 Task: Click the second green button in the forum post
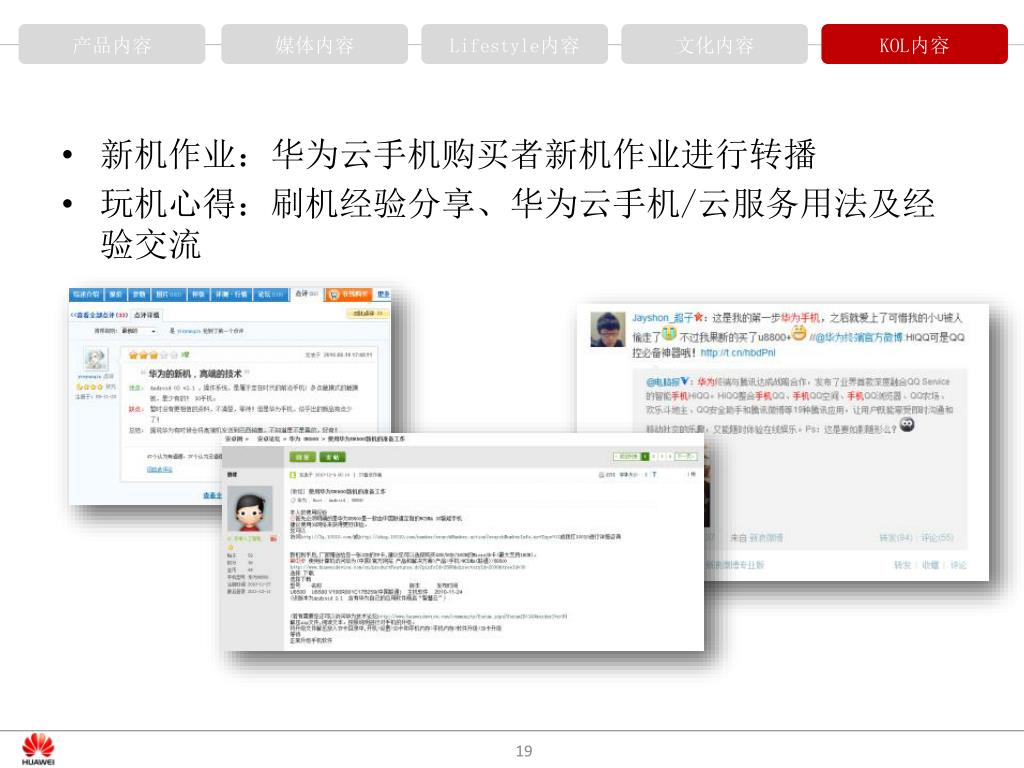tap(331, 457)
